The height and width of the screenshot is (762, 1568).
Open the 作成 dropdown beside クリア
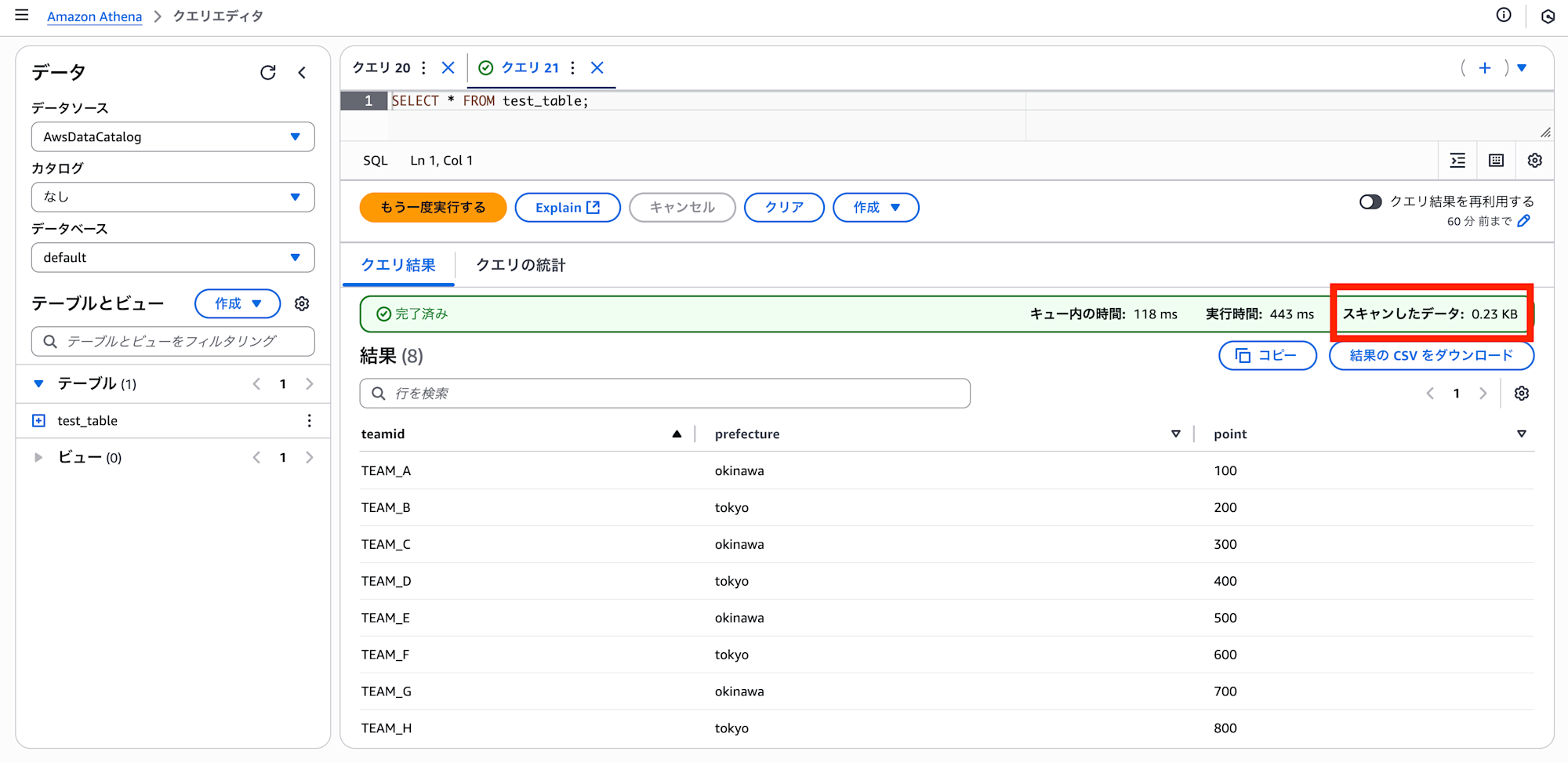tap(876, 208)
